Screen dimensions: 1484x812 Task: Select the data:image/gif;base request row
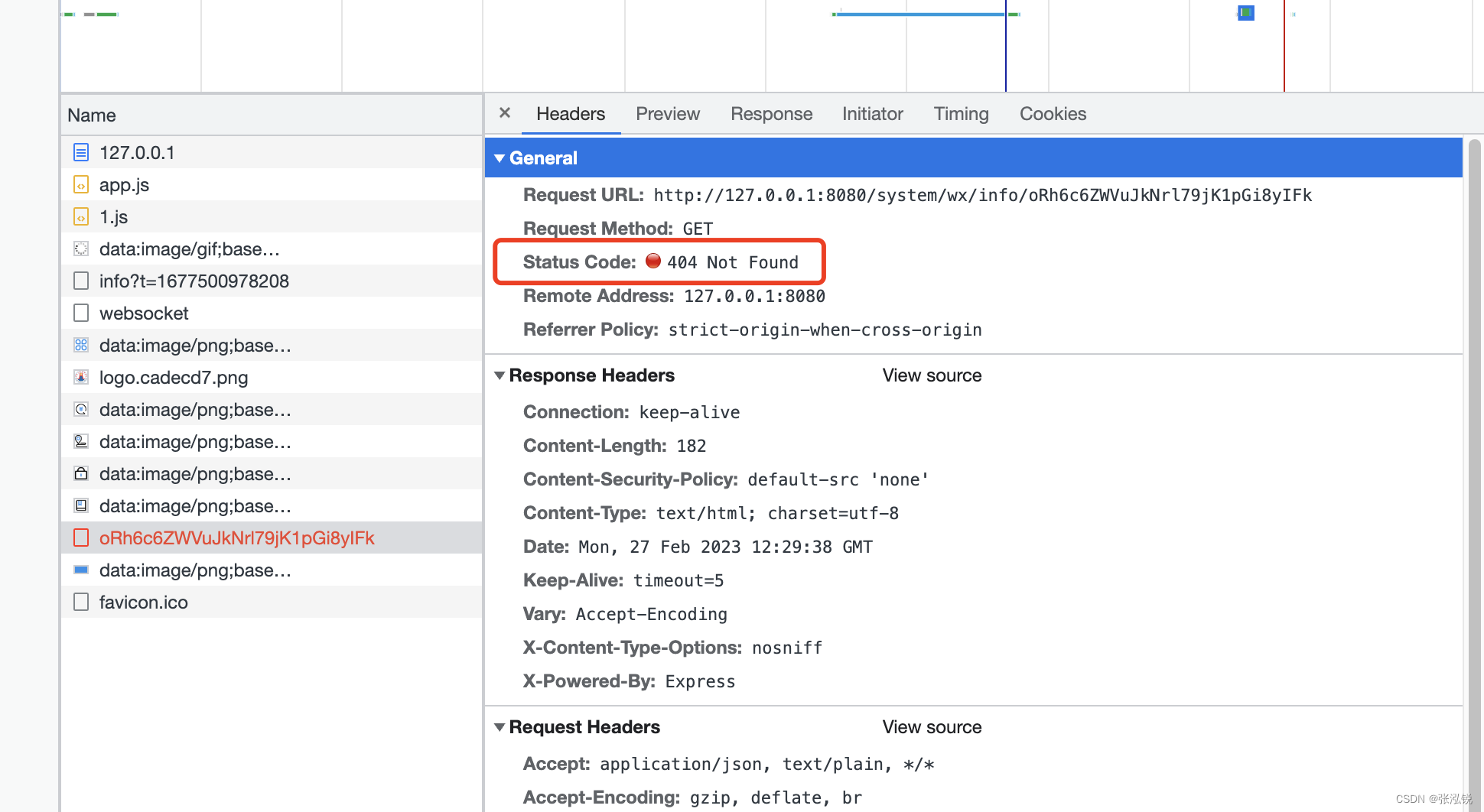tap(272, 248)
